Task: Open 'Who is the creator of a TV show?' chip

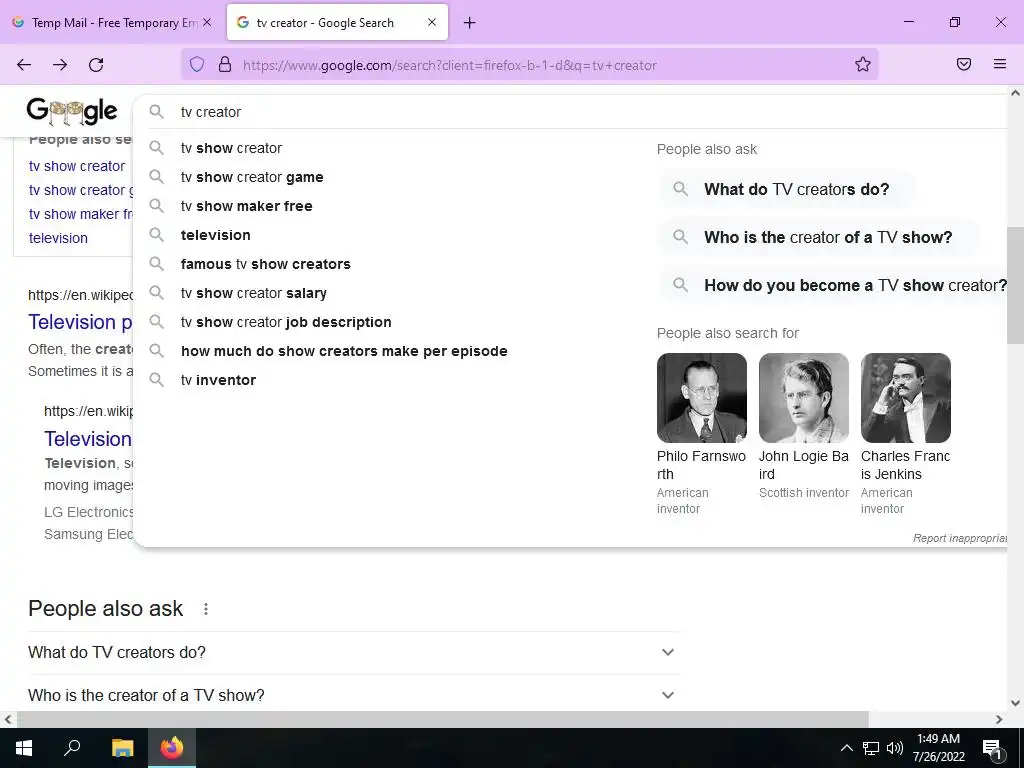Action: [818, 237]
